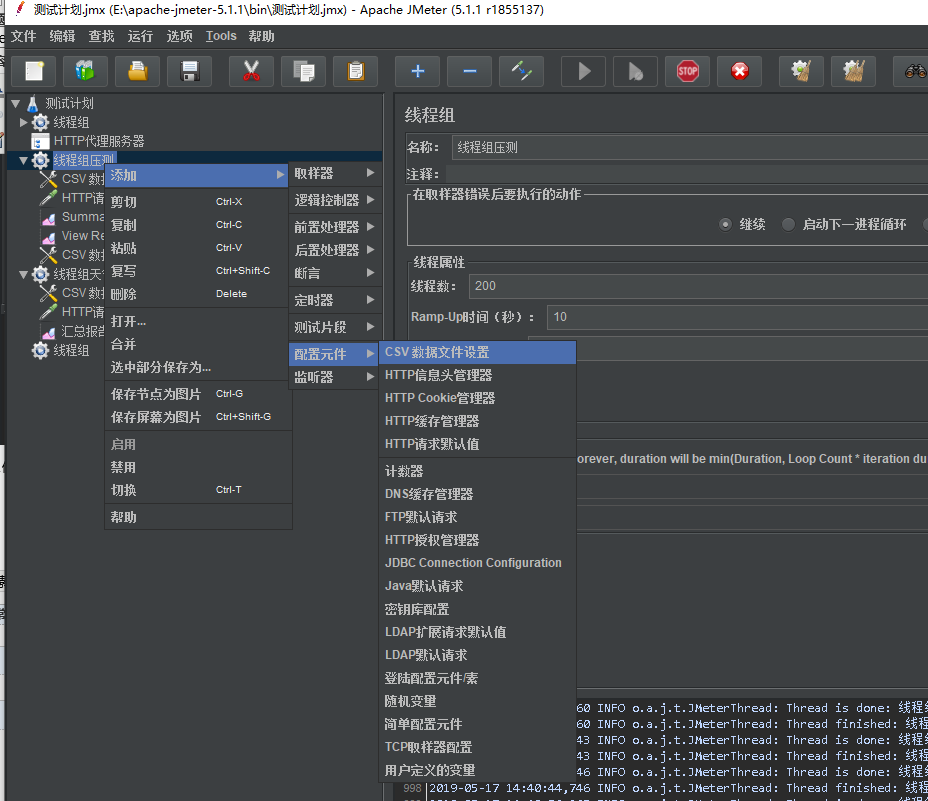Viewport: 928px width, 801px height.
Task: Select 切换 in context menu
Action: tap(198, 490)
